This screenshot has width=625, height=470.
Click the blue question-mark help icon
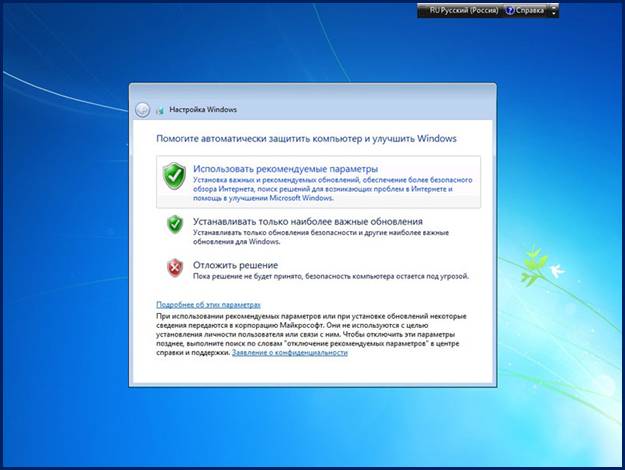(x=510, y=10)
